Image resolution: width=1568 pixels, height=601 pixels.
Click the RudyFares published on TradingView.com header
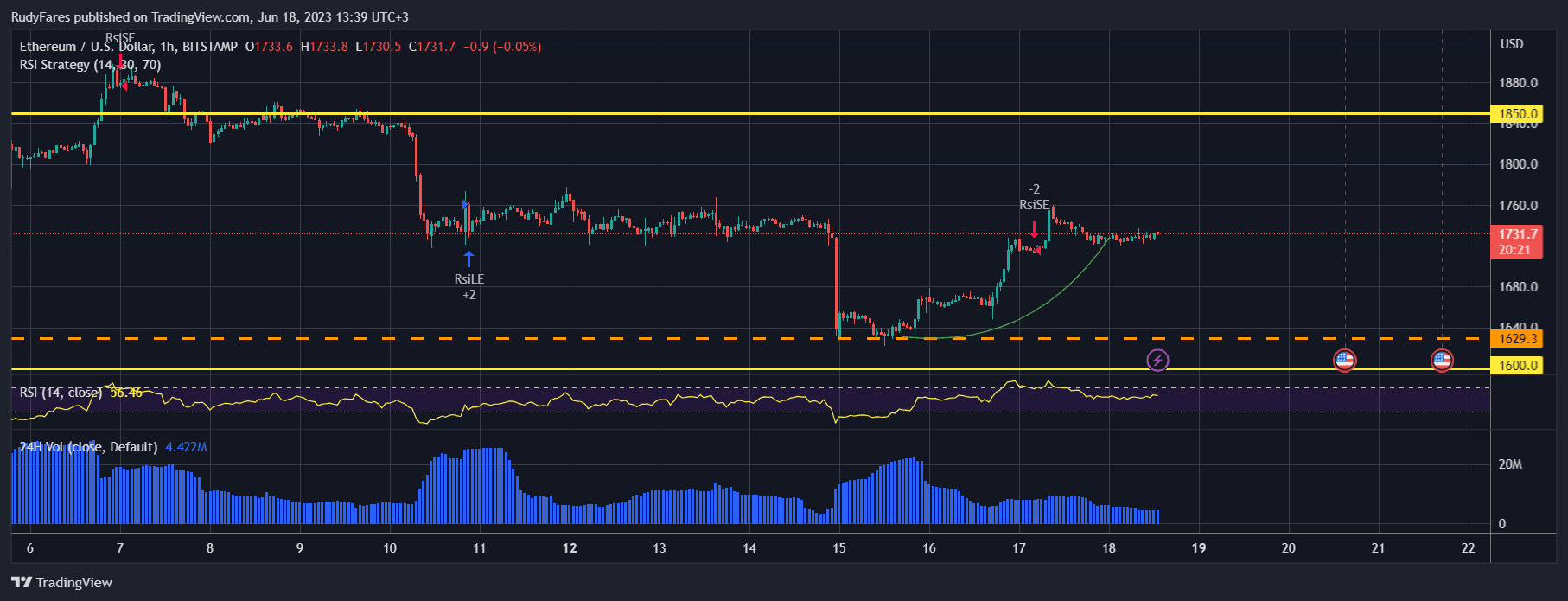pyautogui.click(x=209, y=16)
